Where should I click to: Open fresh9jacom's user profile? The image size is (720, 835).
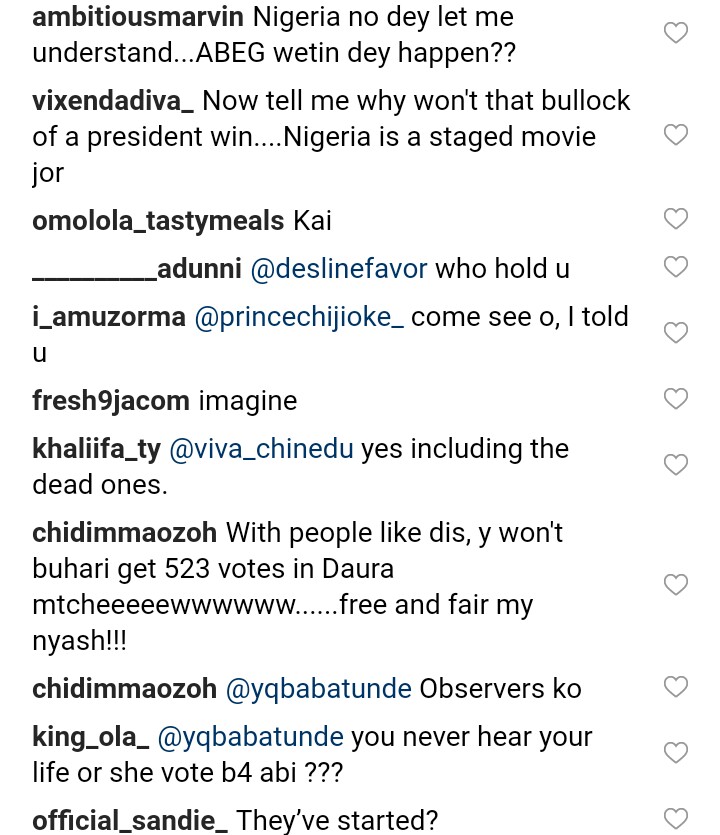[x=111, y=401]
